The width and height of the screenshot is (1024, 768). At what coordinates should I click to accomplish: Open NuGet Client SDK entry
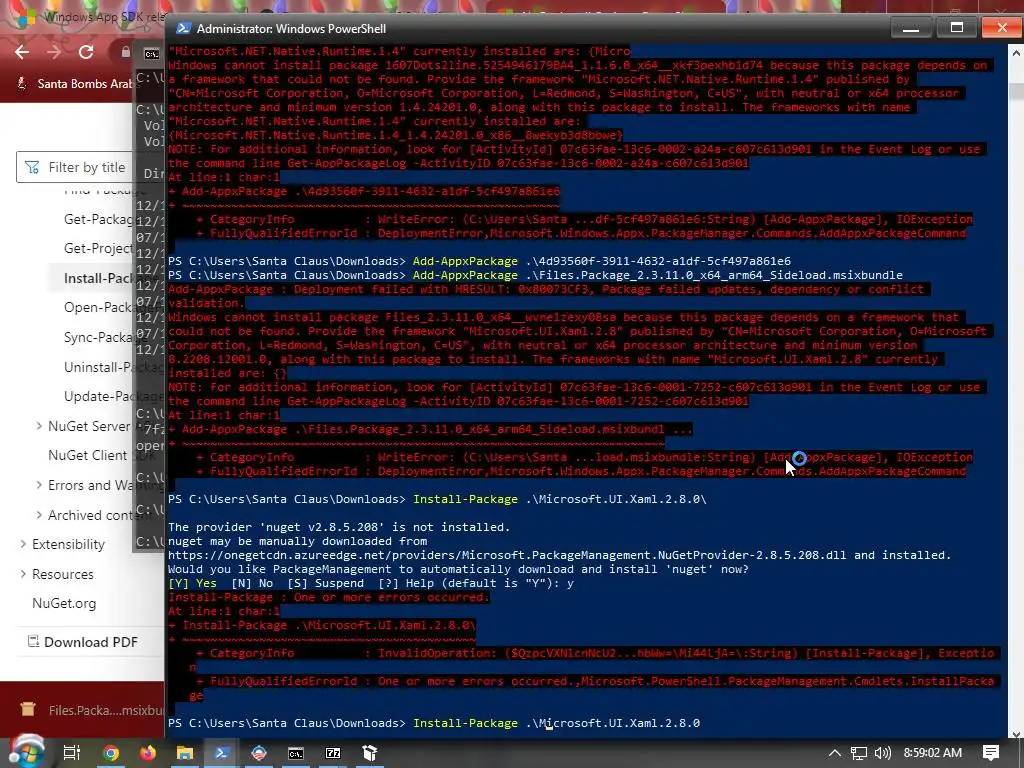tap(91, 455)
